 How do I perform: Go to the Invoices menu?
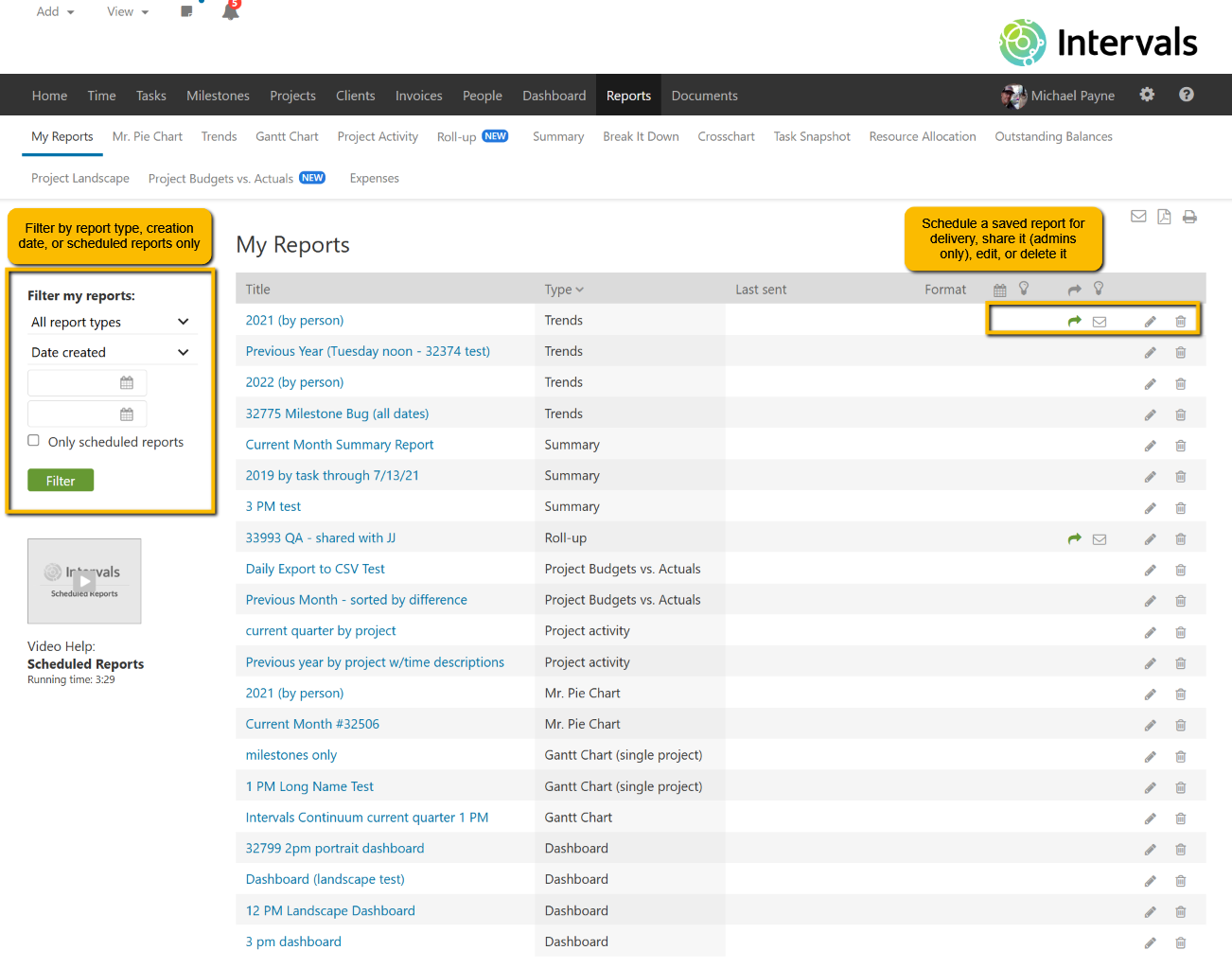pyautogui.click(x=418, y=96)
